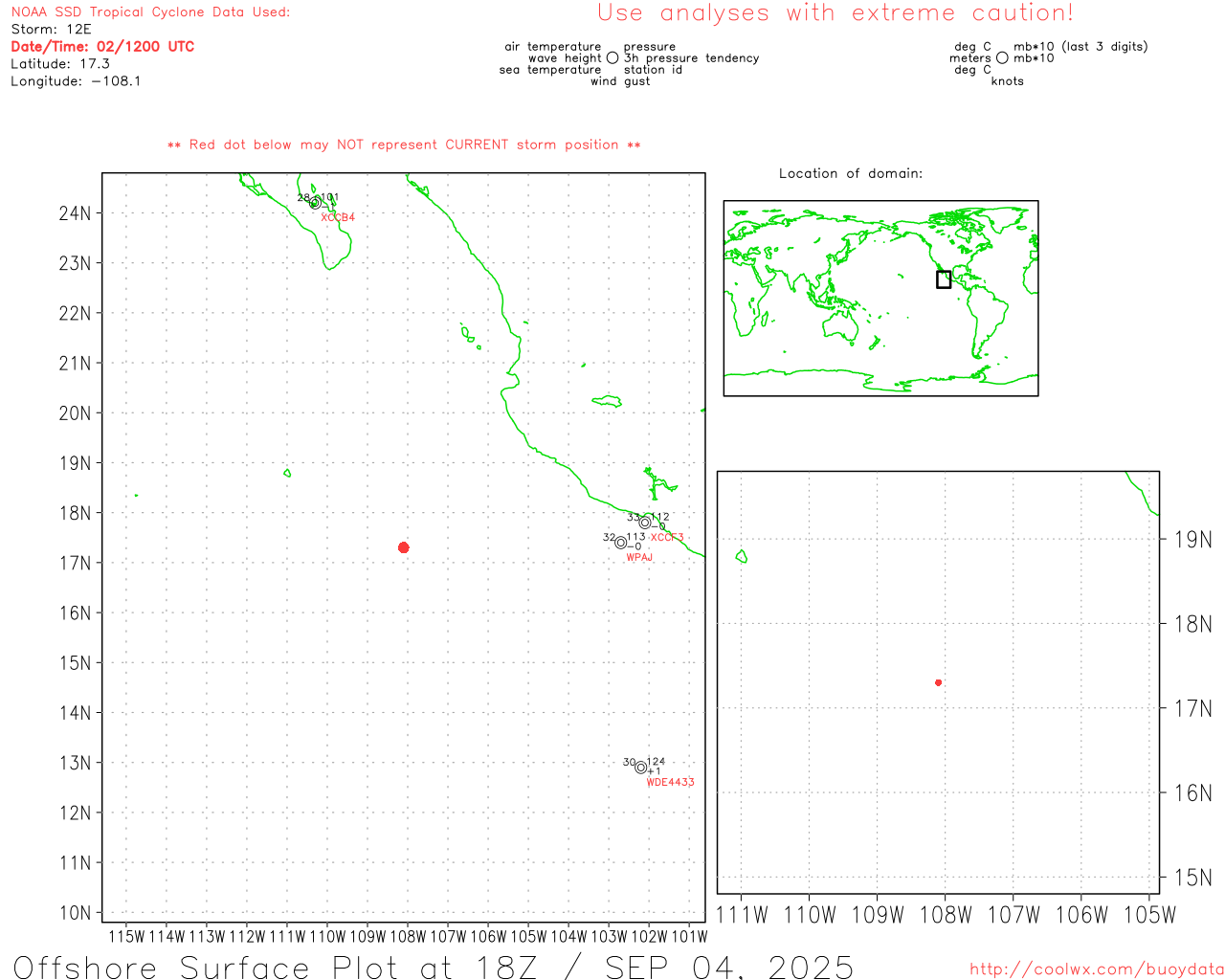Click the 111W label on inset map
This screenshot has width=1225, height=980.
click(x=742, y=915)
